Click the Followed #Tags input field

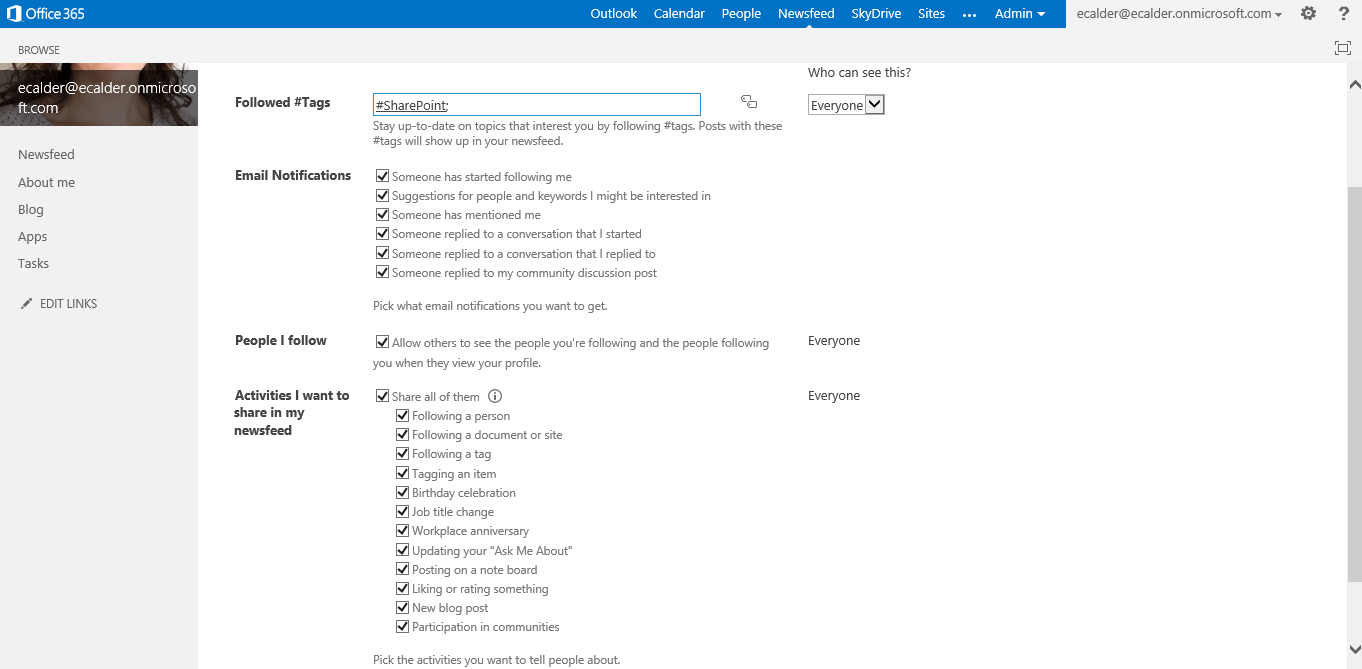pos(537,105)
